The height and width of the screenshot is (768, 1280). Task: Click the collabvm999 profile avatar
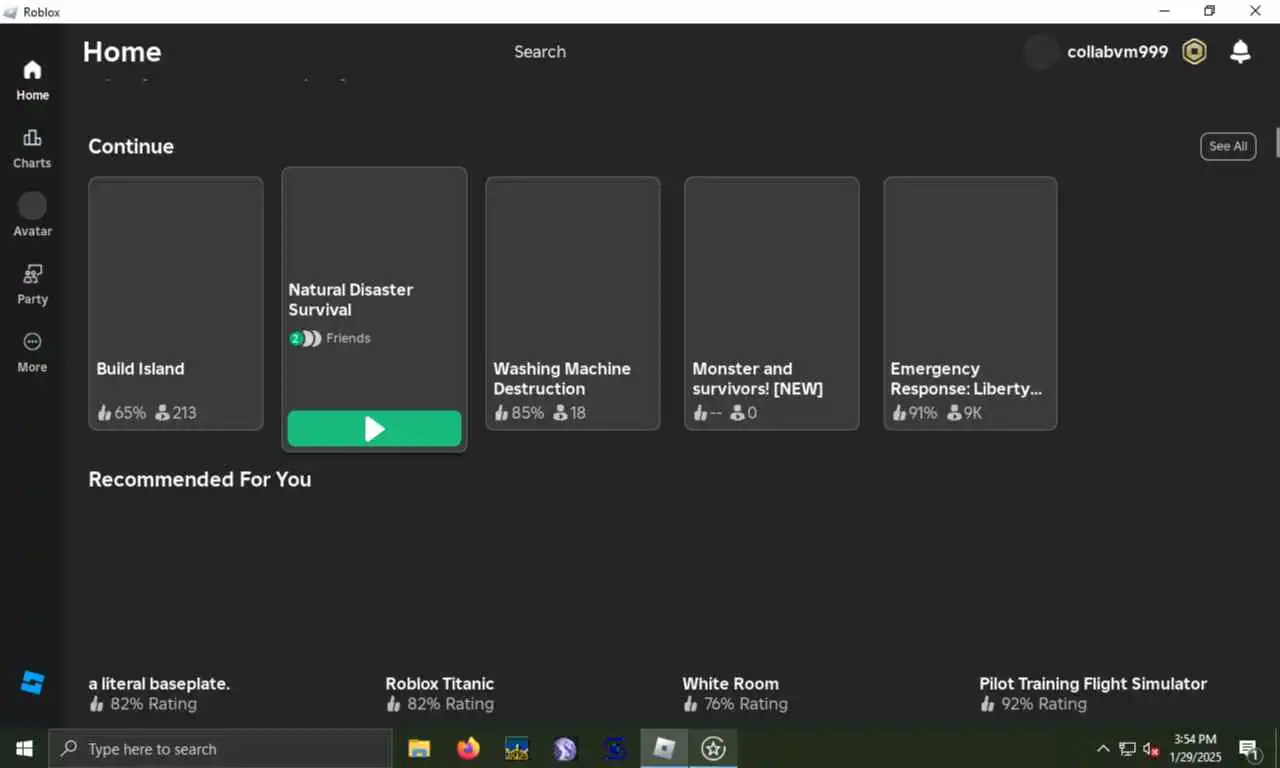pyautogui.click(x=1040, y=52)
